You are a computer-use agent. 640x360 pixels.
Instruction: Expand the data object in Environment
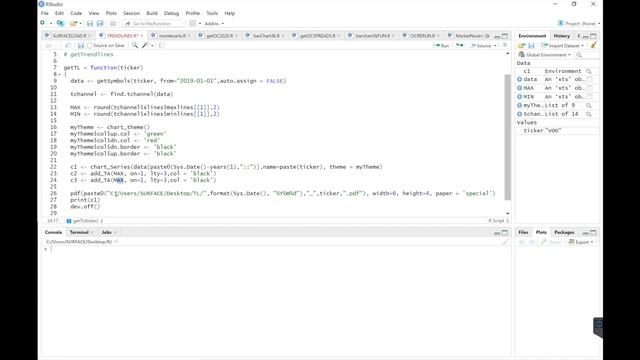(520, 79)
